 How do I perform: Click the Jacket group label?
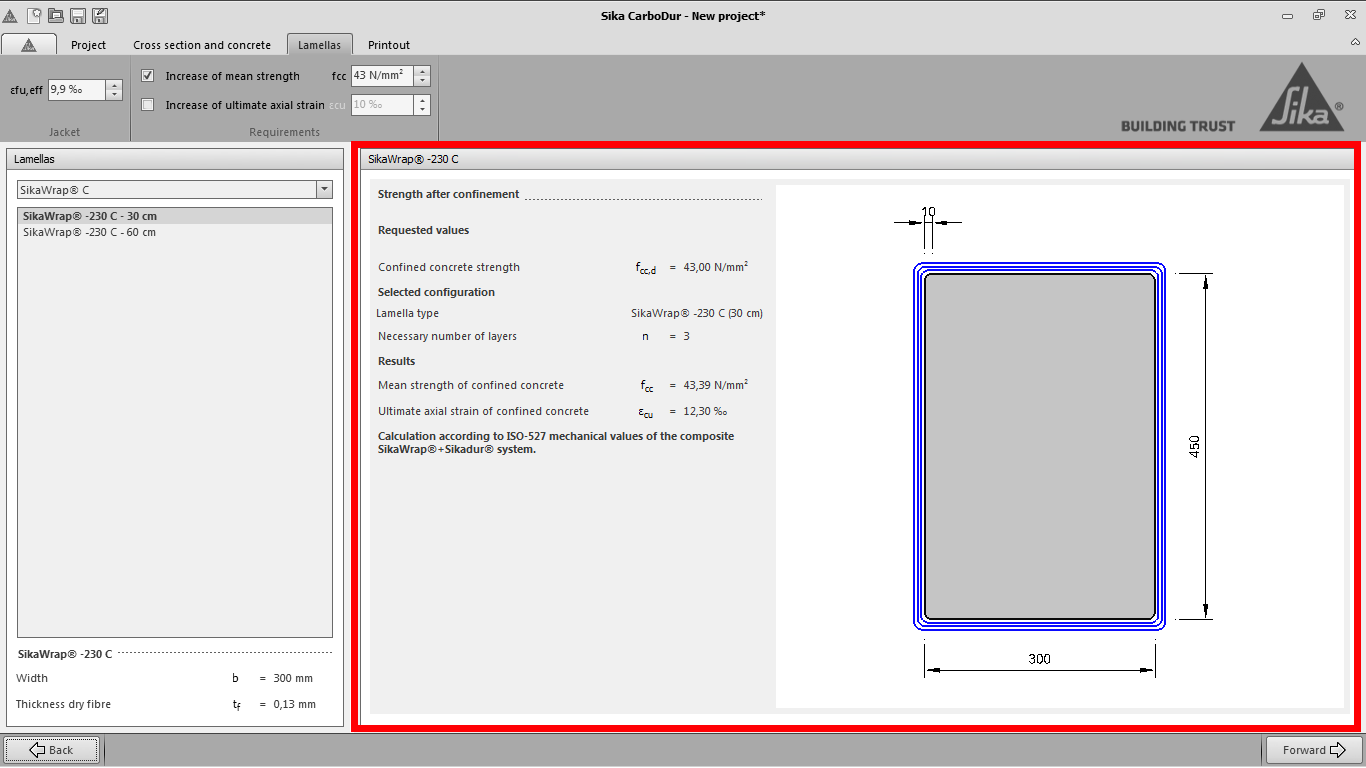tap(64, 132)
